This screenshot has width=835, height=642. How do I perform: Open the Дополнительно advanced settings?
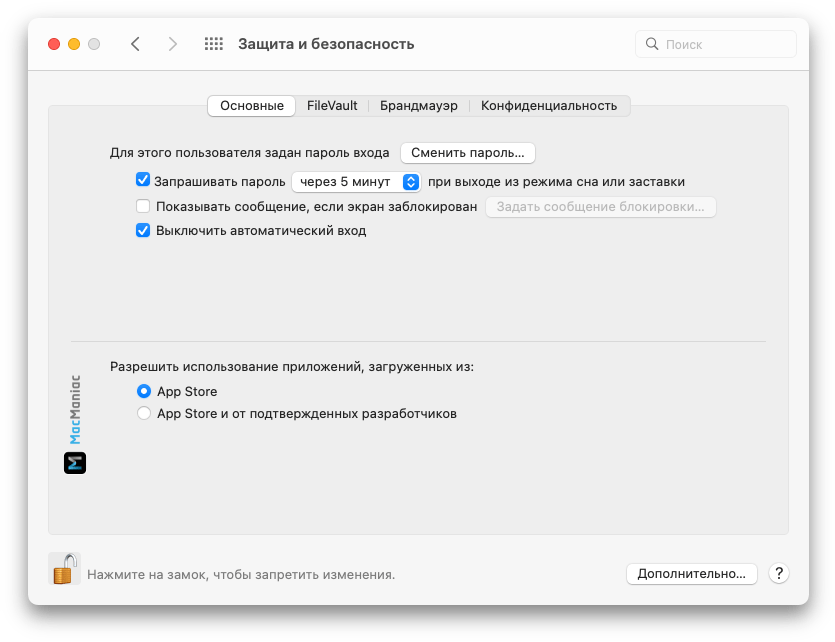pyautogui.click(x=691, y=574)
